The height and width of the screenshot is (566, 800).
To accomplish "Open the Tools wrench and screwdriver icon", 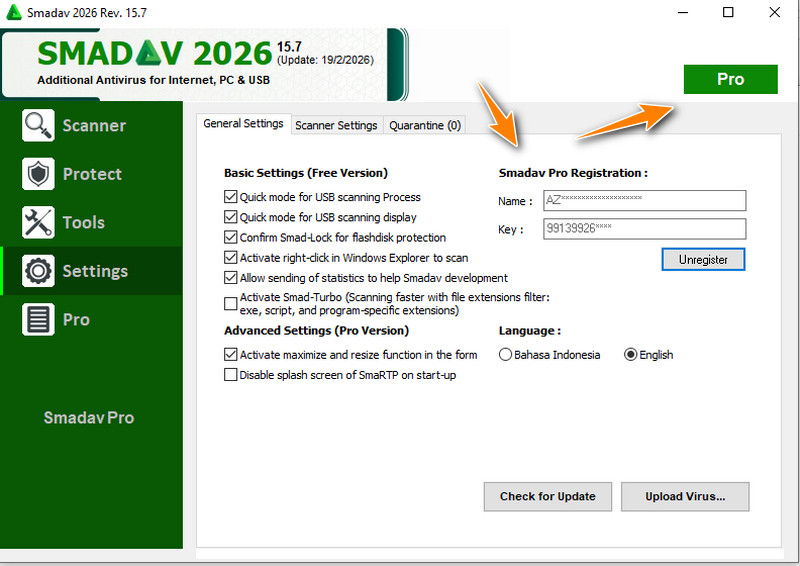I will tap(38, 222).
